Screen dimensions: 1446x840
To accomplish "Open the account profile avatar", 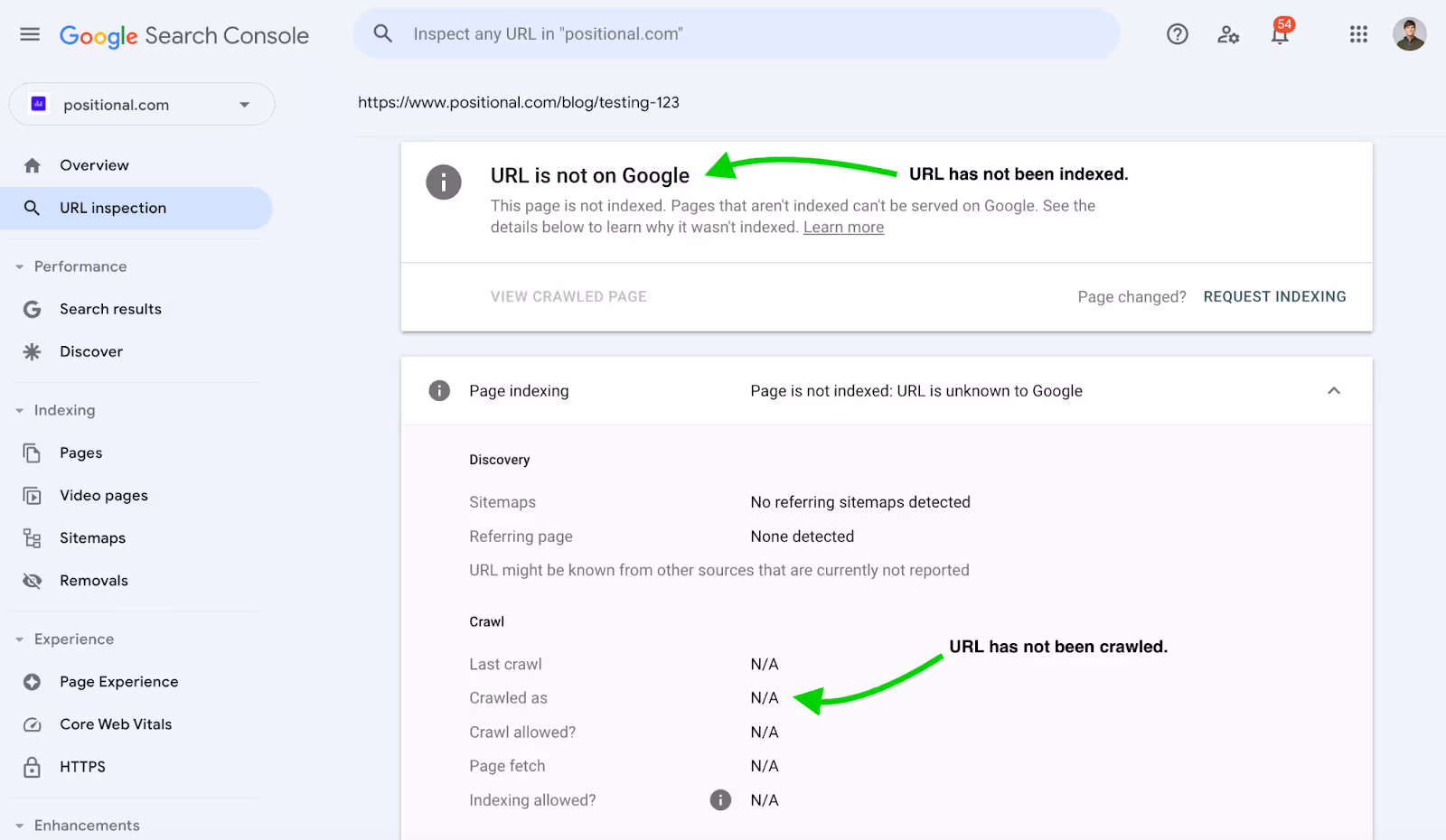I will (x=1409, y=34).
